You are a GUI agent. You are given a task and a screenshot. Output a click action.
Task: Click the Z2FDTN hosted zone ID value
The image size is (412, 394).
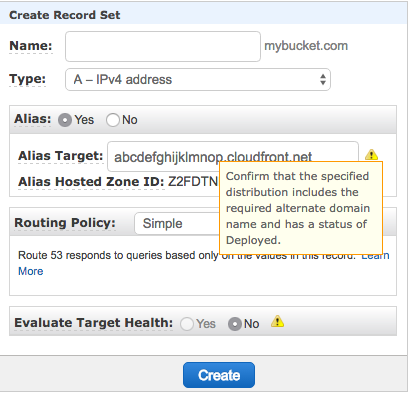pos(193,182)
